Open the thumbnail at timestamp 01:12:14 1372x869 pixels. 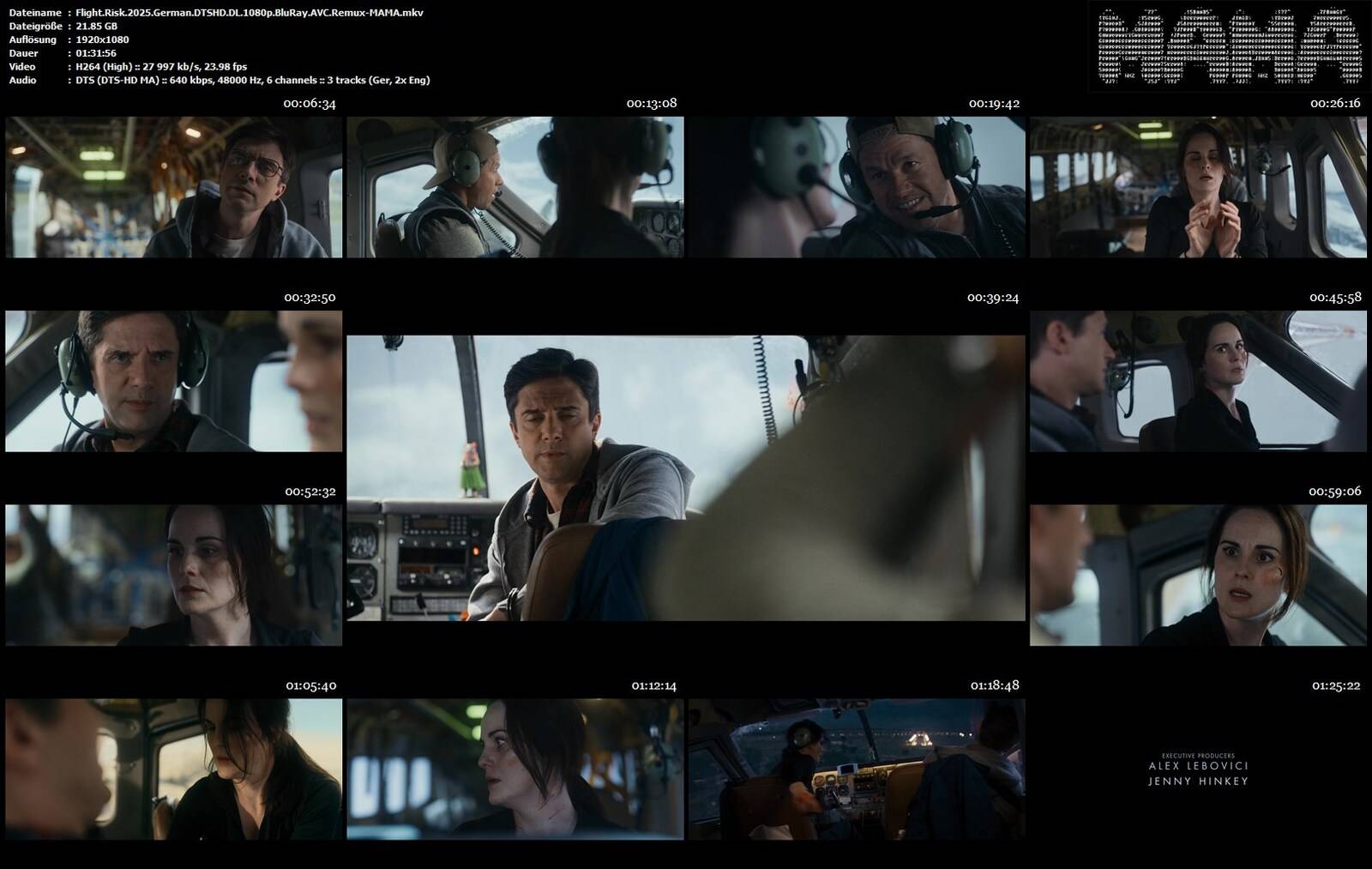coord(515,769)
